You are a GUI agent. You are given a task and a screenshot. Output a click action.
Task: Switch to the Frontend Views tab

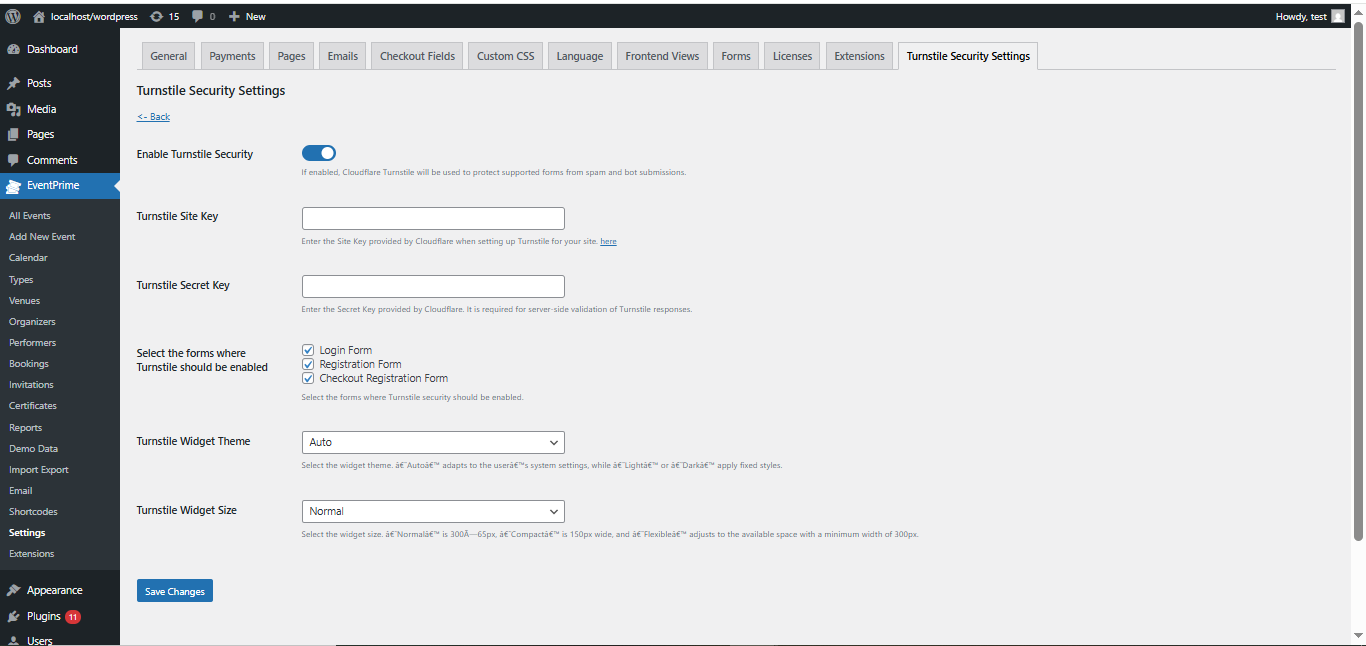[662, 56]
